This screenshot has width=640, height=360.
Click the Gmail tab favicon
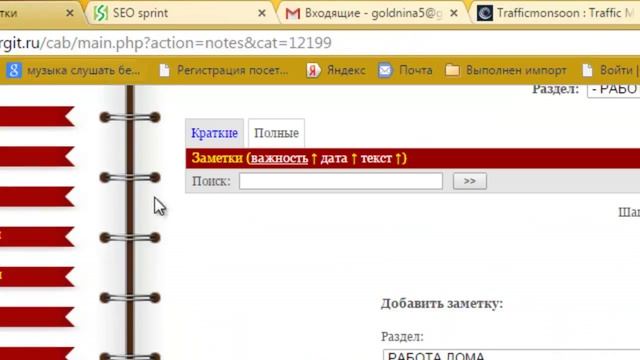[293, 13]
